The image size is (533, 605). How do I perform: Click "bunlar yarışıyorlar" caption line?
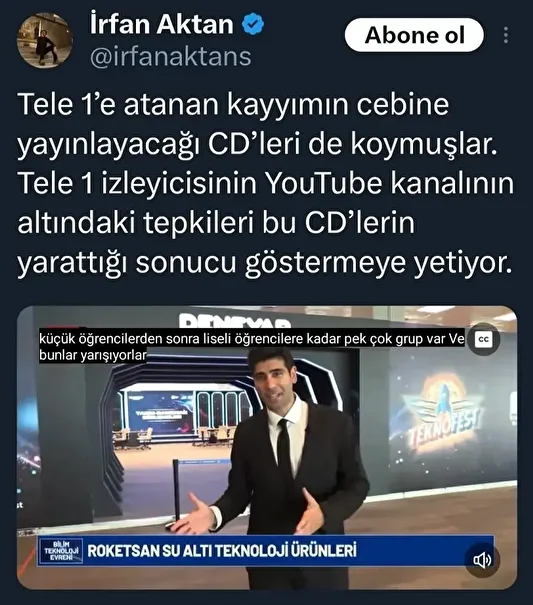[93, 355]
